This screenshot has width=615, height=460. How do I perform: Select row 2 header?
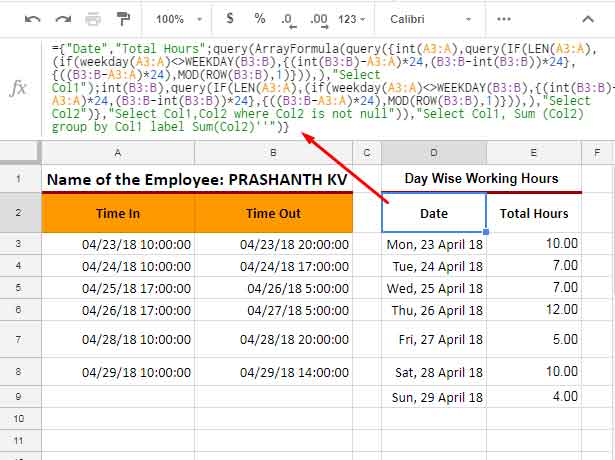(19, 213)
